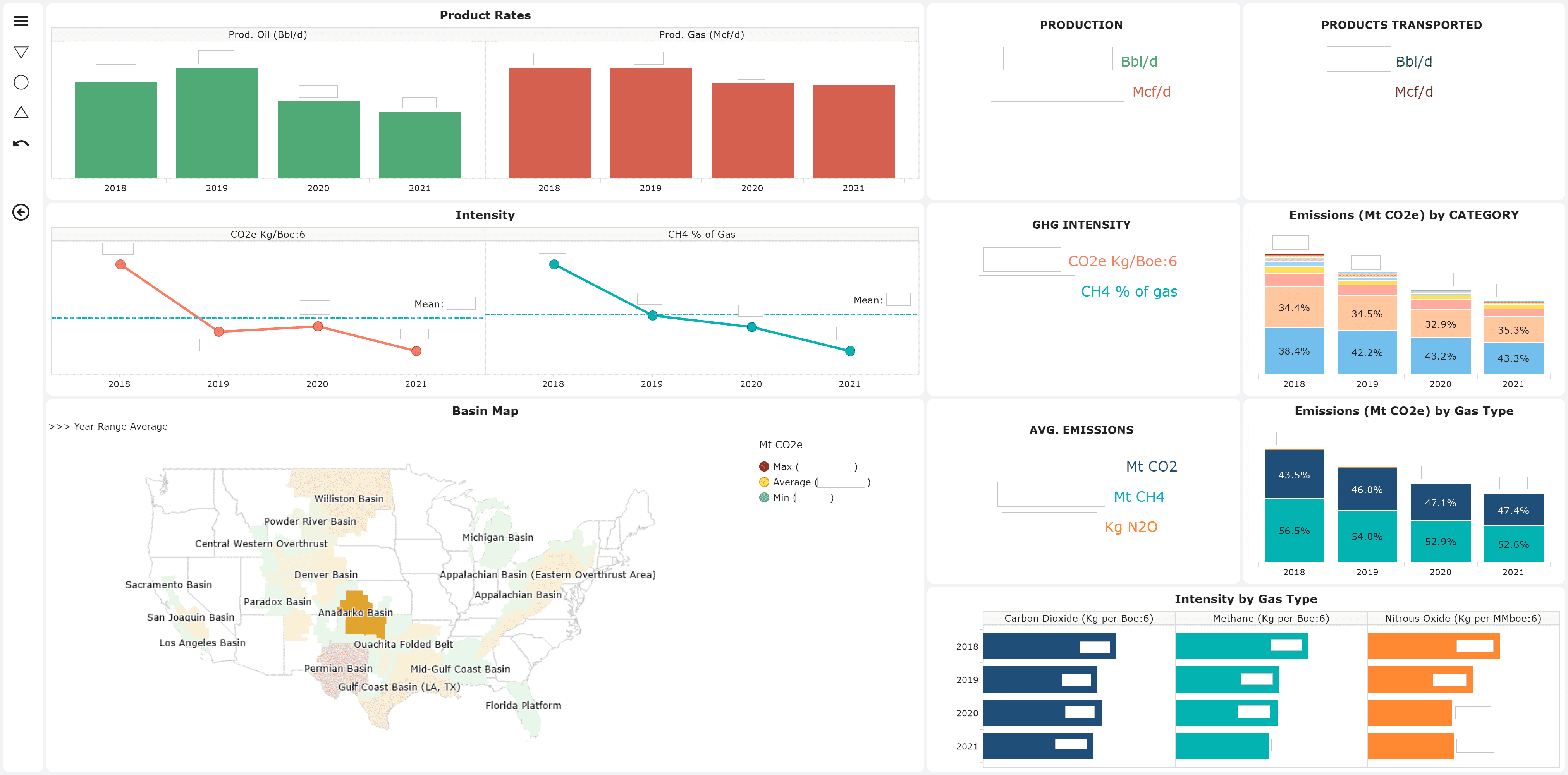
Task: Open the hamburger menu in the sidebar
Action: [21, 21]
